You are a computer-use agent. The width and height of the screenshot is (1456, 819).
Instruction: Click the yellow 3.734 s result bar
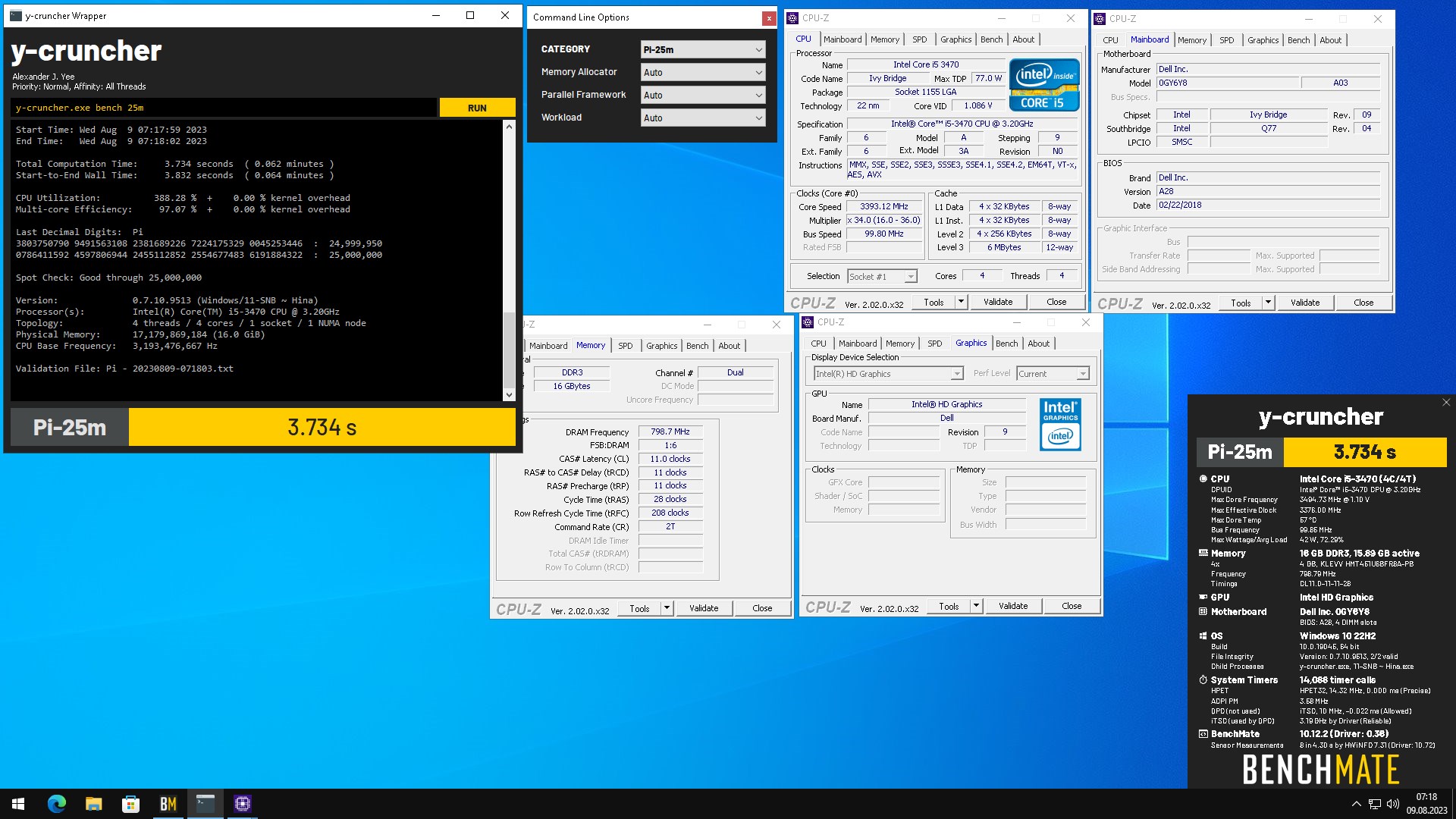point(322,427)
